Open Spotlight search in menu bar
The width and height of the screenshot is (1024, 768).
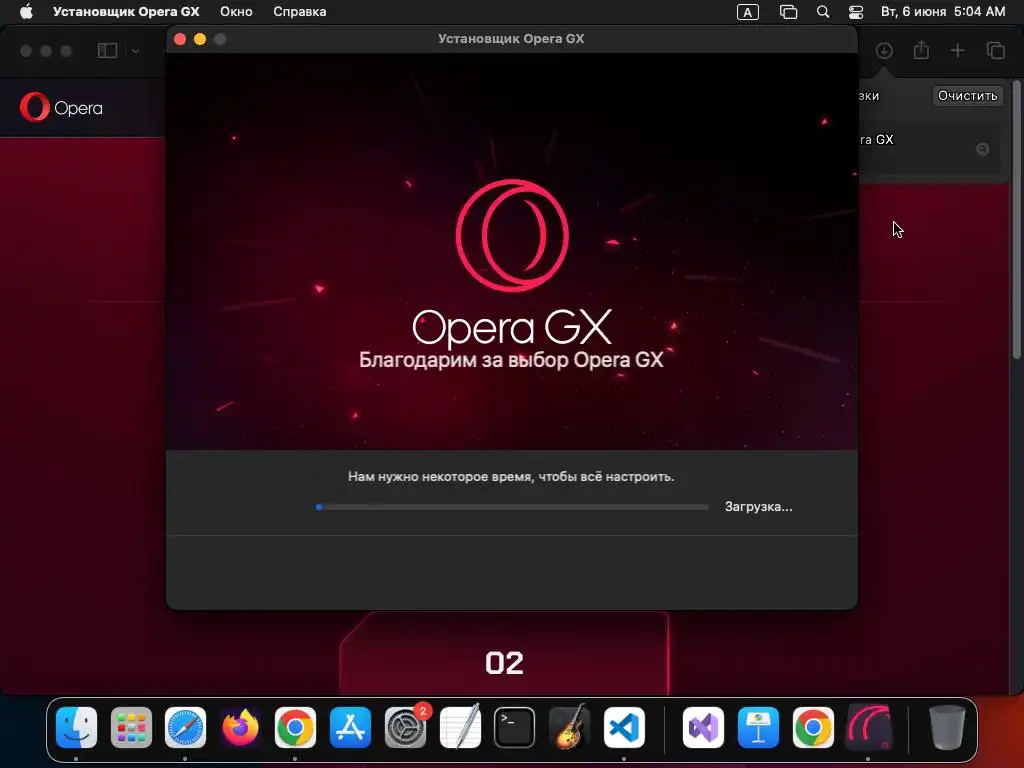823,12
